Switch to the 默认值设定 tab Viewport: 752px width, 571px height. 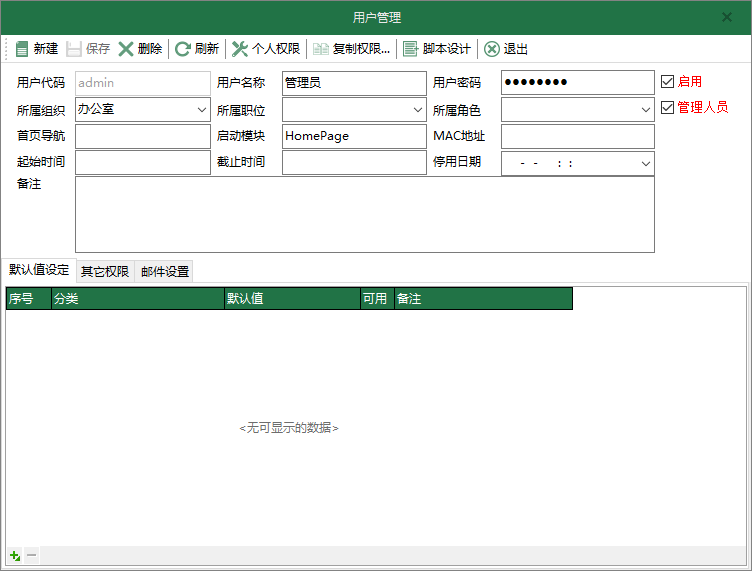point(39,270)
